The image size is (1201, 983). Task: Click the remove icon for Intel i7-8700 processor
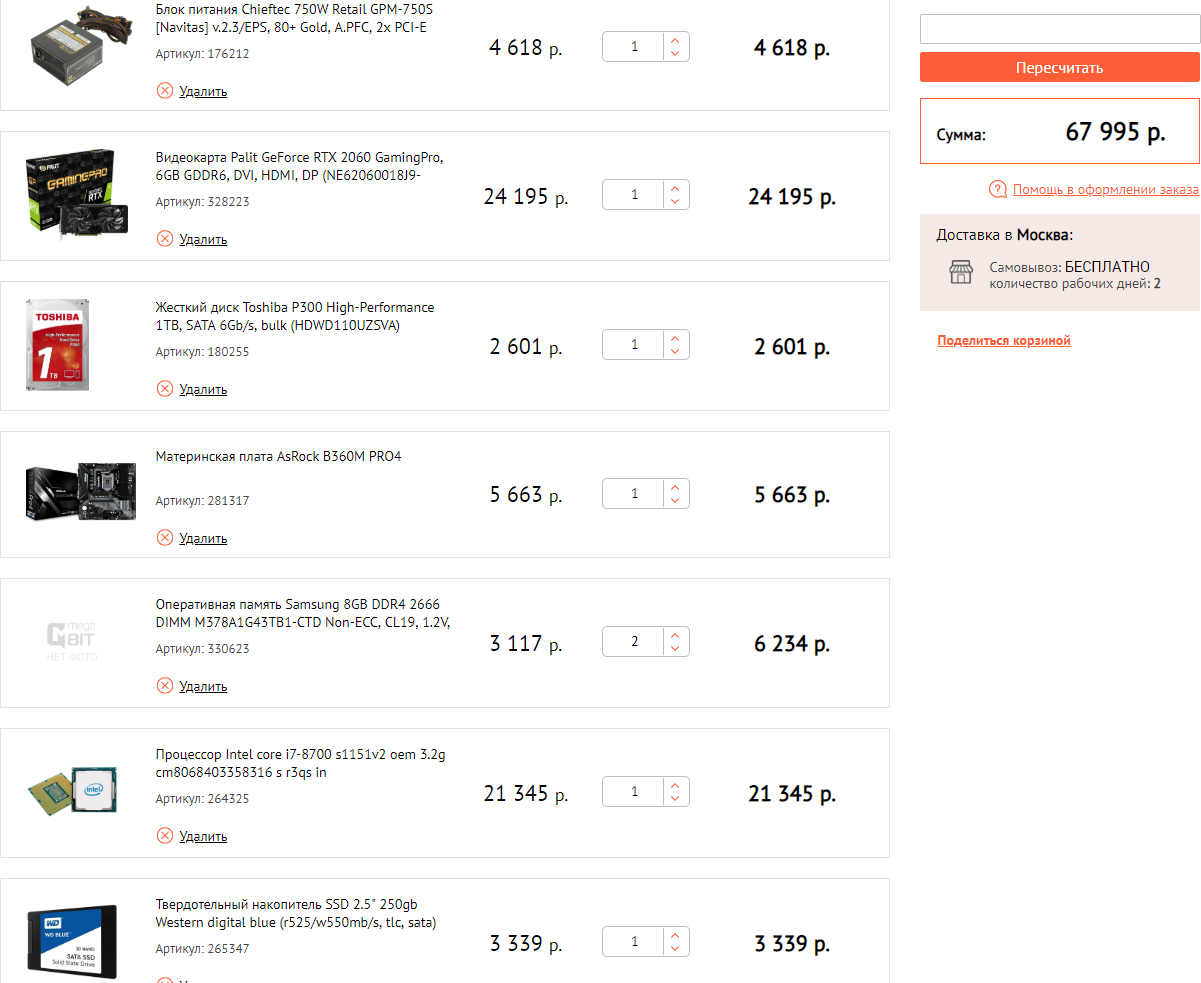point(165,836)
